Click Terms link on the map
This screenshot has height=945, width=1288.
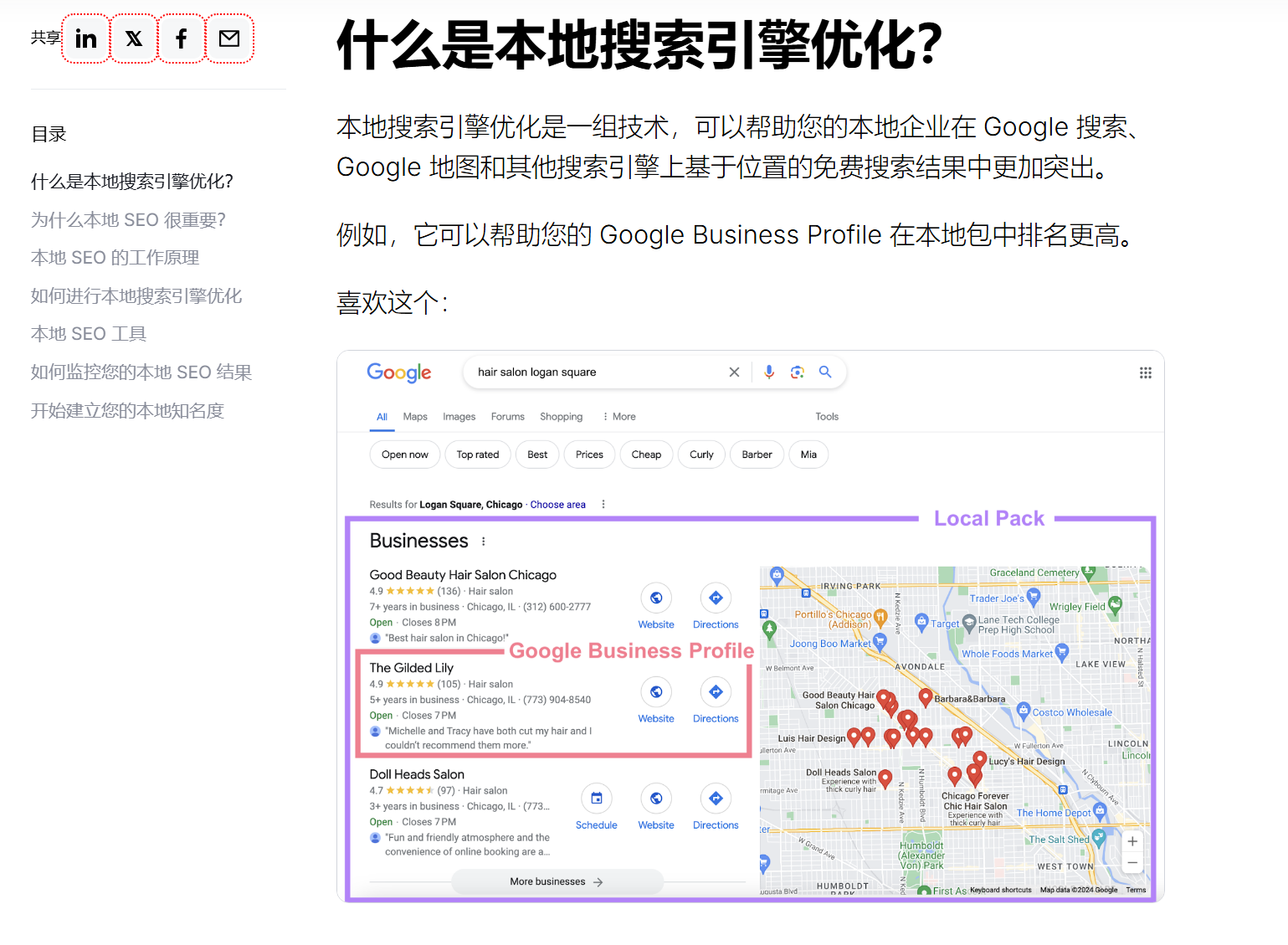tap(1136, 890)
